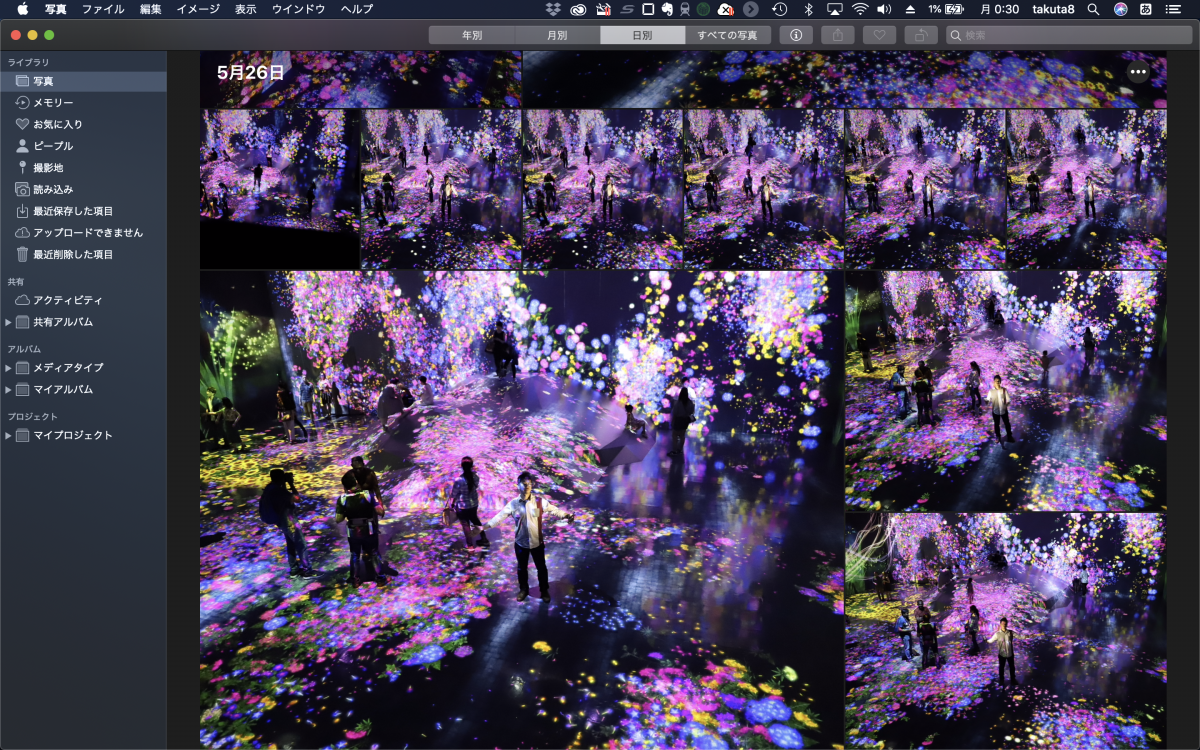Open ピープル in the sidebar

[x=53, y=146]
